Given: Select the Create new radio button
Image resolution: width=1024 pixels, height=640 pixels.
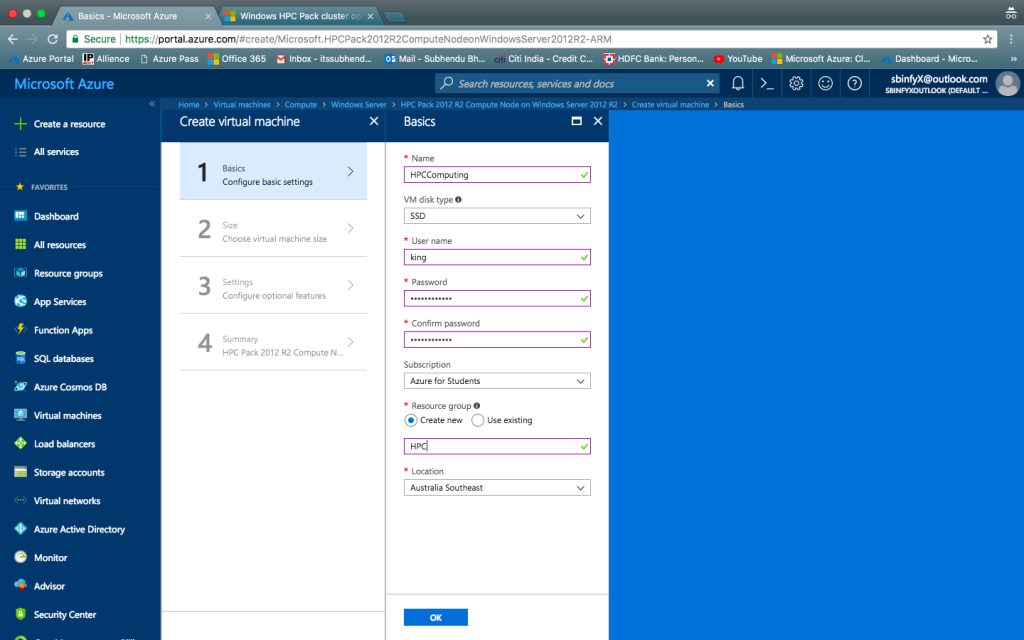Looking at the screenshot, I should (411, 421).
